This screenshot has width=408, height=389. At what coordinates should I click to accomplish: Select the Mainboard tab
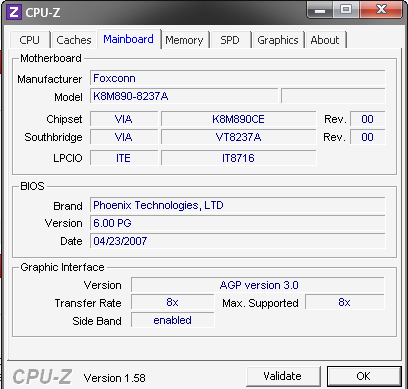point(129,39)
